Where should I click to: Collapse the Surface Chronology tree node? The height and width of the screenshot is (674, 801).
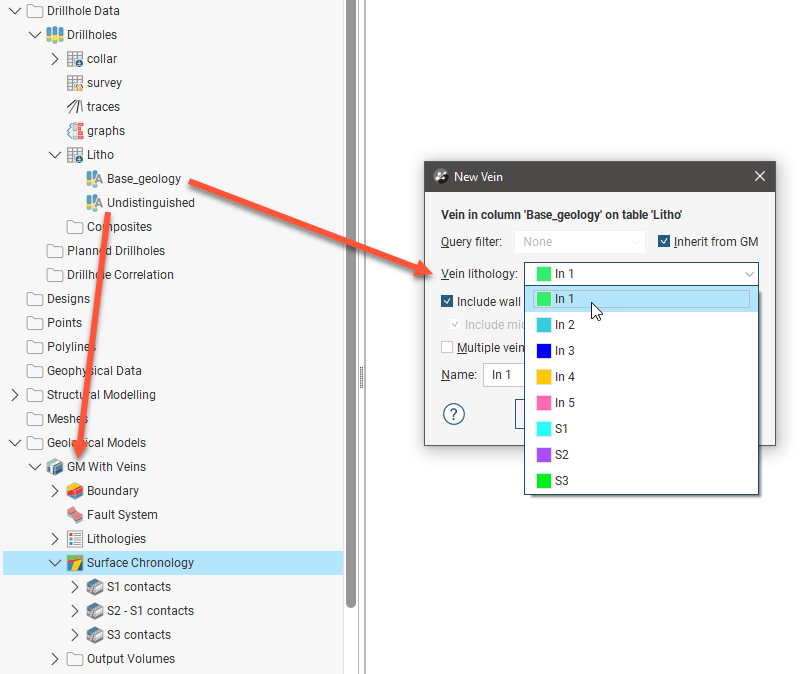[x=55, y=563]
